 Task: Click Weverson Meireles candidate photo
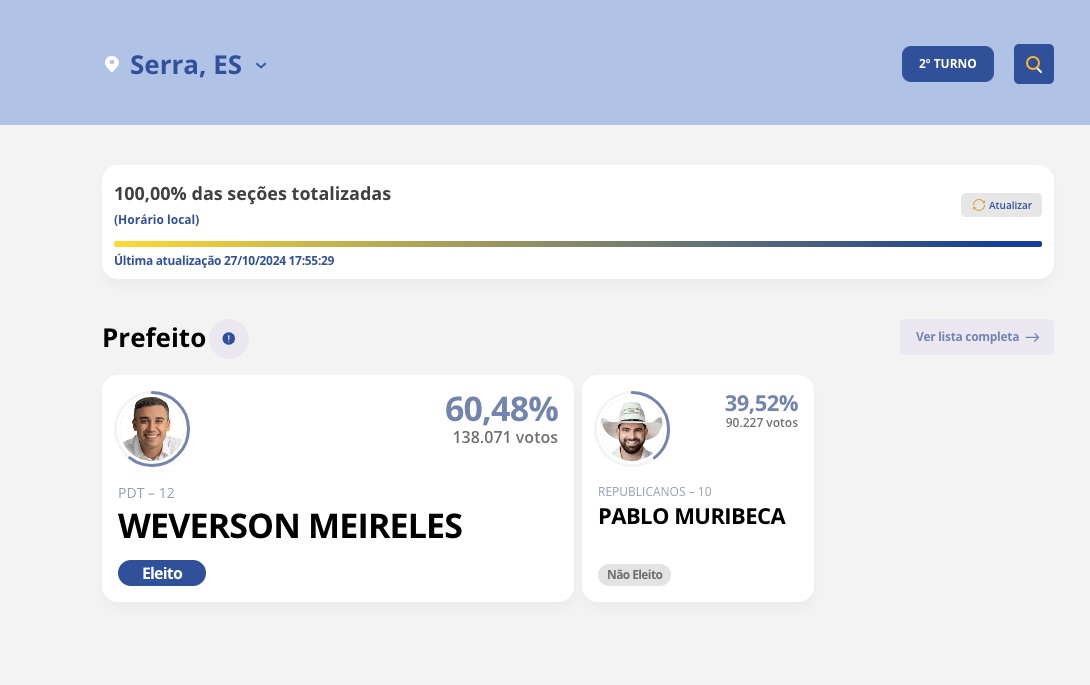(152, 429)
